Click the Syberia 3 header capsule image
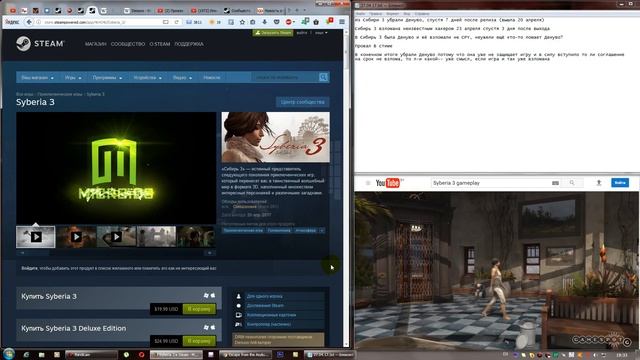640x360 pixels. coord(276,137)
